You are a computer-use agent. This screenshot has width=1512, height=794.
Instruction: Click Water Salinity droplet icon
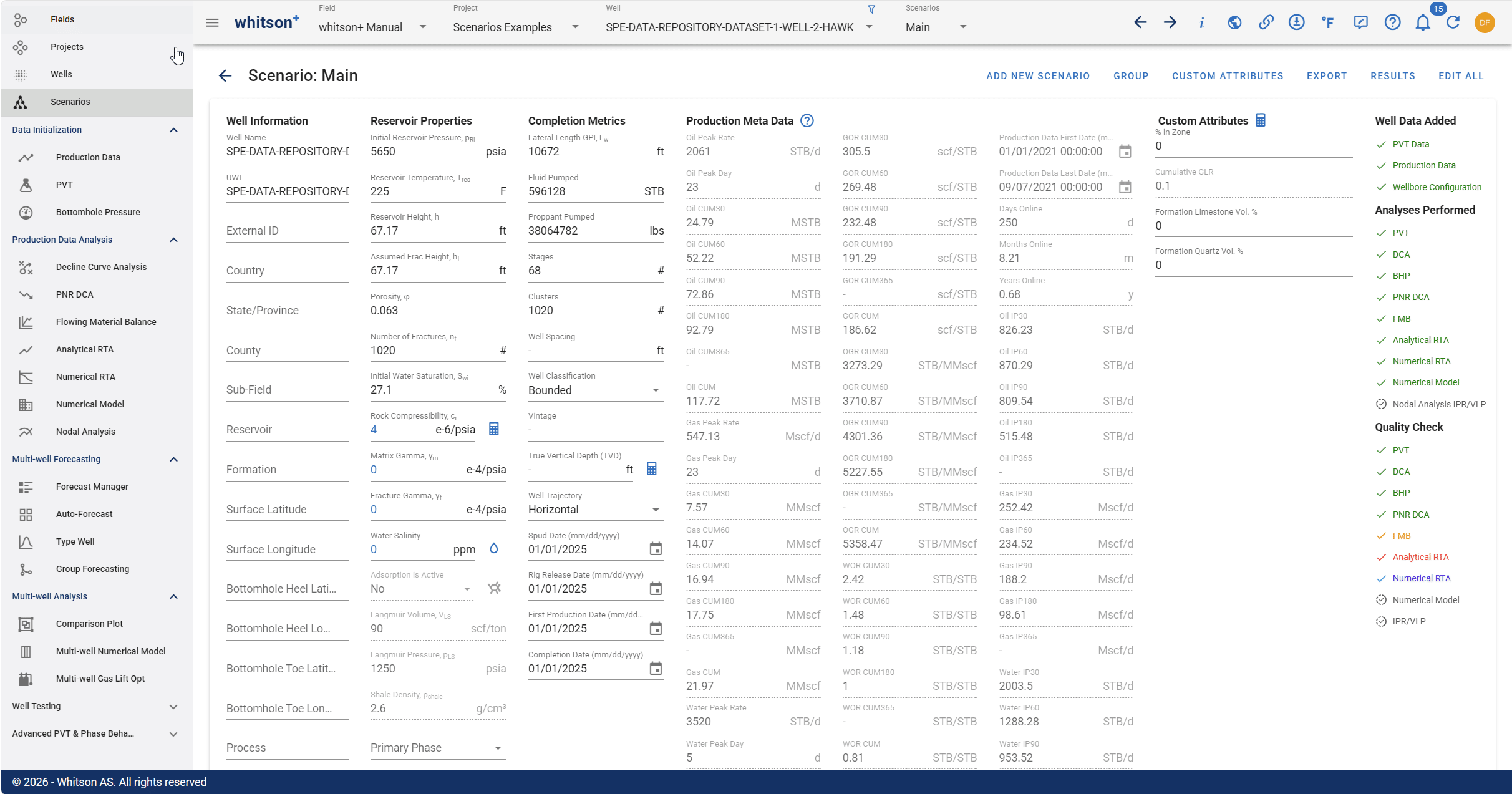[494, 549]
